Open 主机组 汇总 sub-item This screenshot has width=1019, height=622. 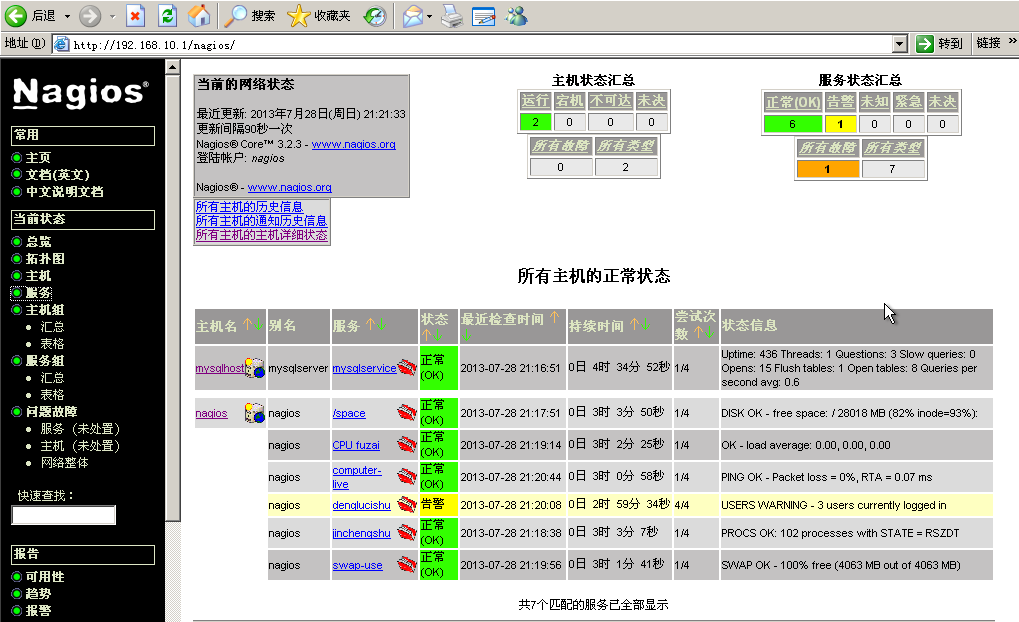click(52, 326)
